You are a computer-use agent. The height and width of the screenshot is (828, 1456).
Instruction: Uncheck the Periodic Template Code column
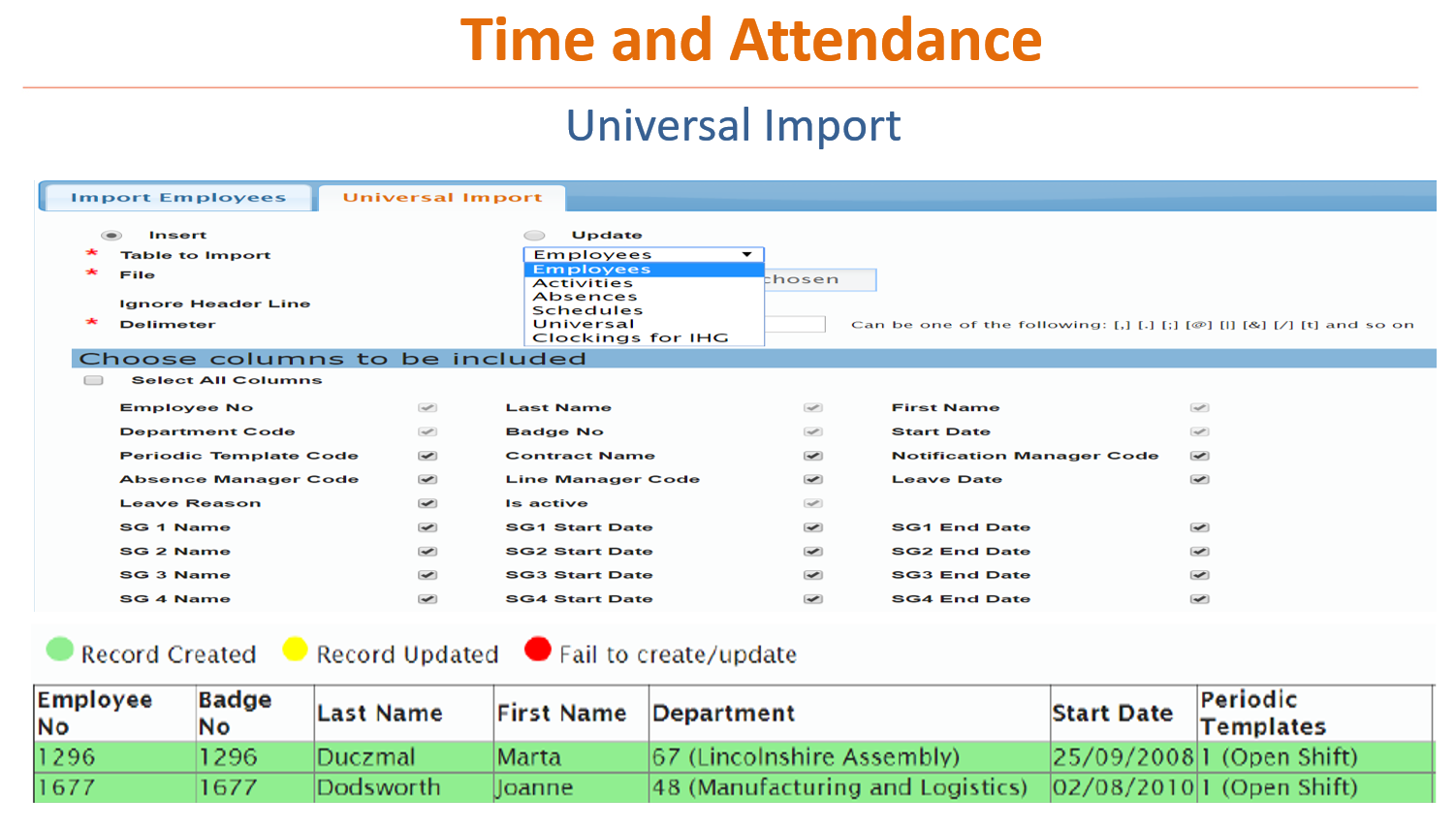[427, 455]
